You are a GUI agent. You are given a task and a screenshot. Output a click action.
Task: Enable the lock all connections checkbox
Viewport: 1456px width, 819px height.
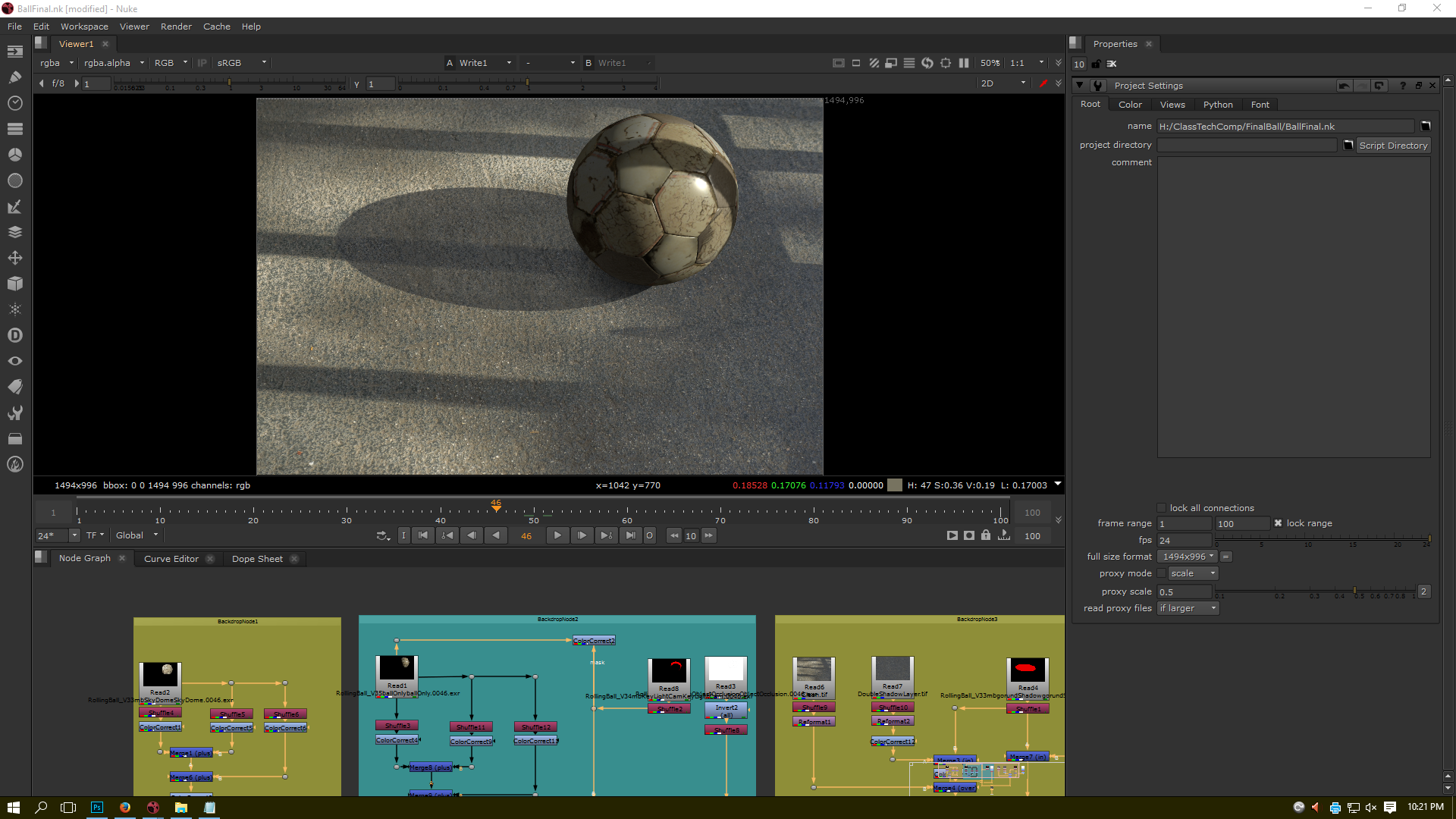click(x=1161, y=508)
